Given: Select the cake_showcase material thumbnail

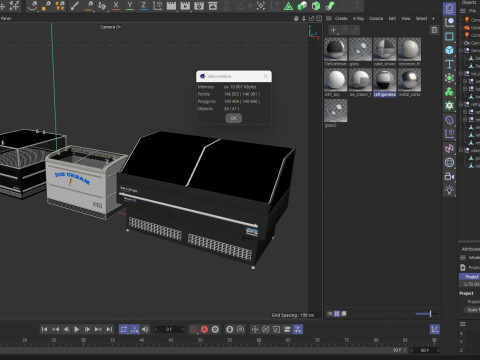Looking at the screenshot, I should pos(385,49).
